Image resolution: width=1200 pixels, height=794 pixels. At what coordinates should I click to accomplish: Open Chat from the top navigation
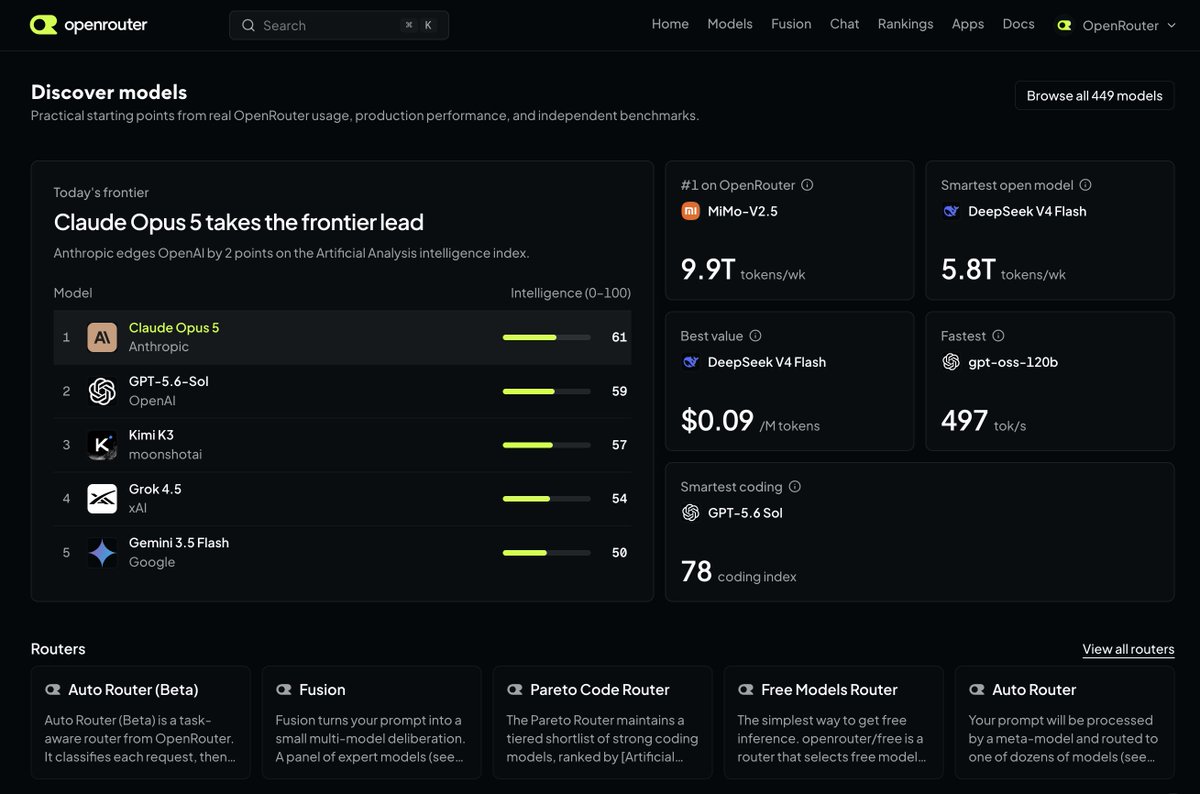pyautogui.click(x=844, y=24)
